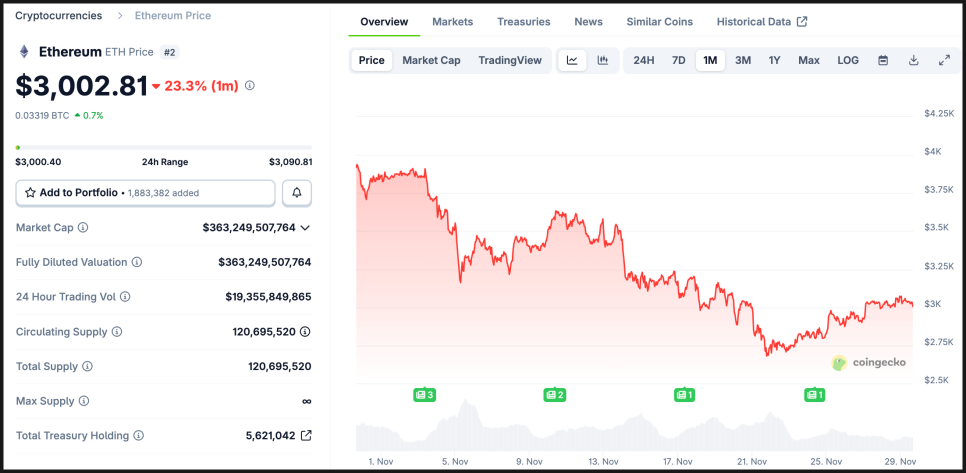
Task: Expand chart to fullscreen
Action: [x=944, y=60]
